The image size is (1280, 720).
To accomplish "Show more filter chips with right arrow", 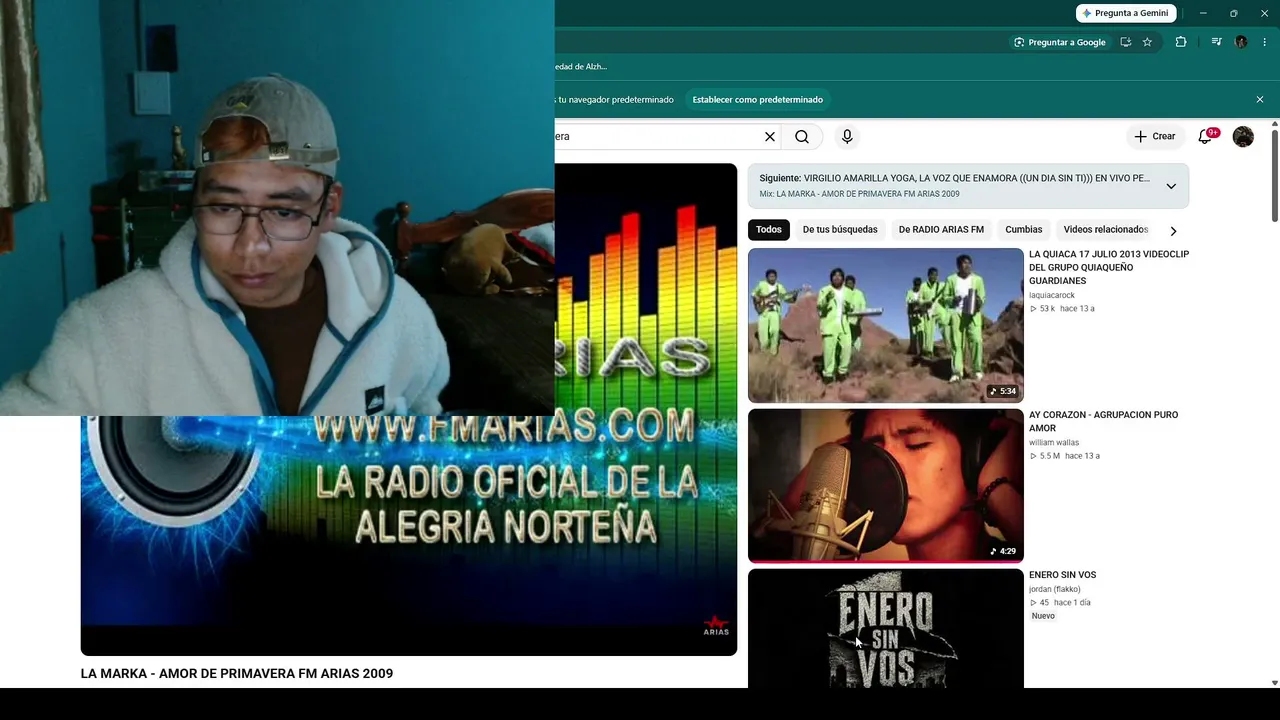I will point(1173,231).
